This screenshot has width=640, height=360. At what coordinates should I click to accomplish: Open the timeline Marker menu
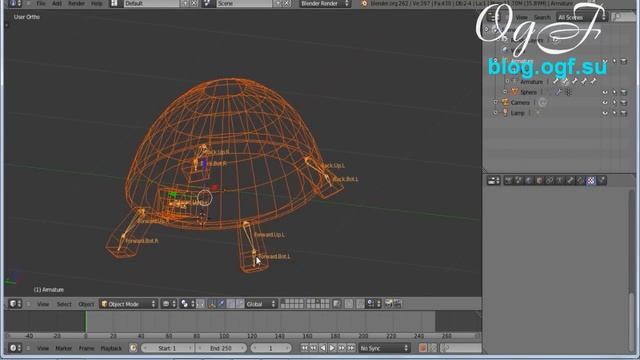(63, 348)
